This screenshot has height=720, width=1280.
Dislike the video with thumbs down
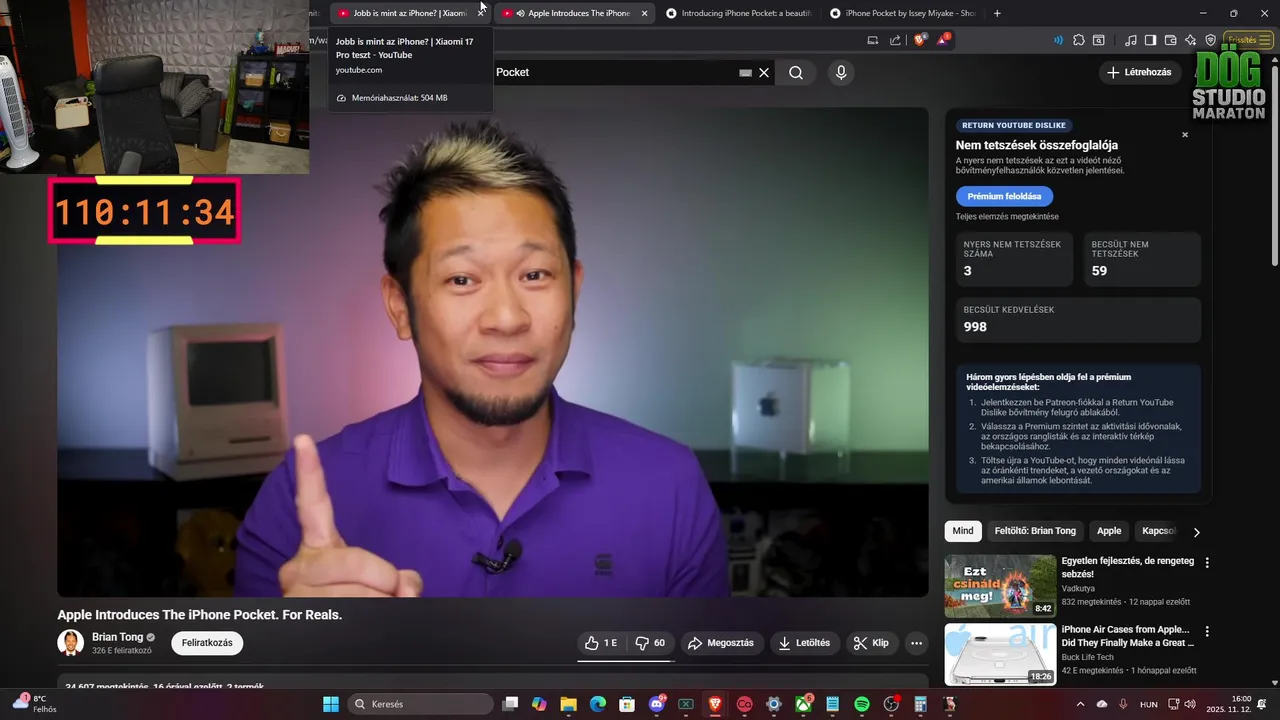(651, 643)
